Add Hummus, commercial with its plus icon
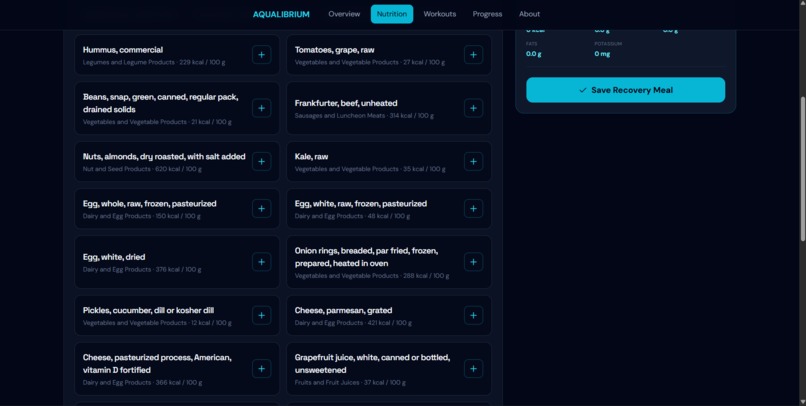 pyautogui.click(x=261, y=54)
